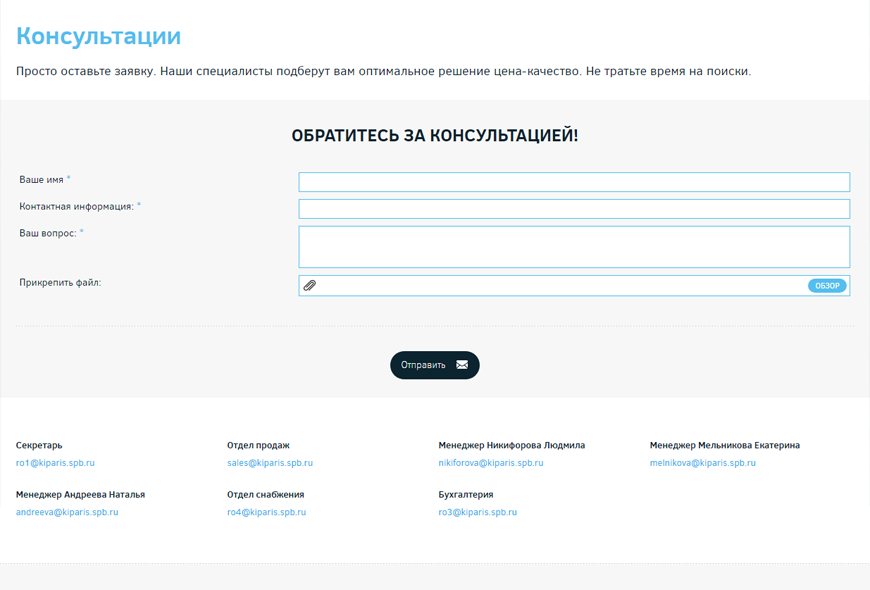Click the Секретарь contact title
The image size is (870, 590).
click(x=39, y=445)
